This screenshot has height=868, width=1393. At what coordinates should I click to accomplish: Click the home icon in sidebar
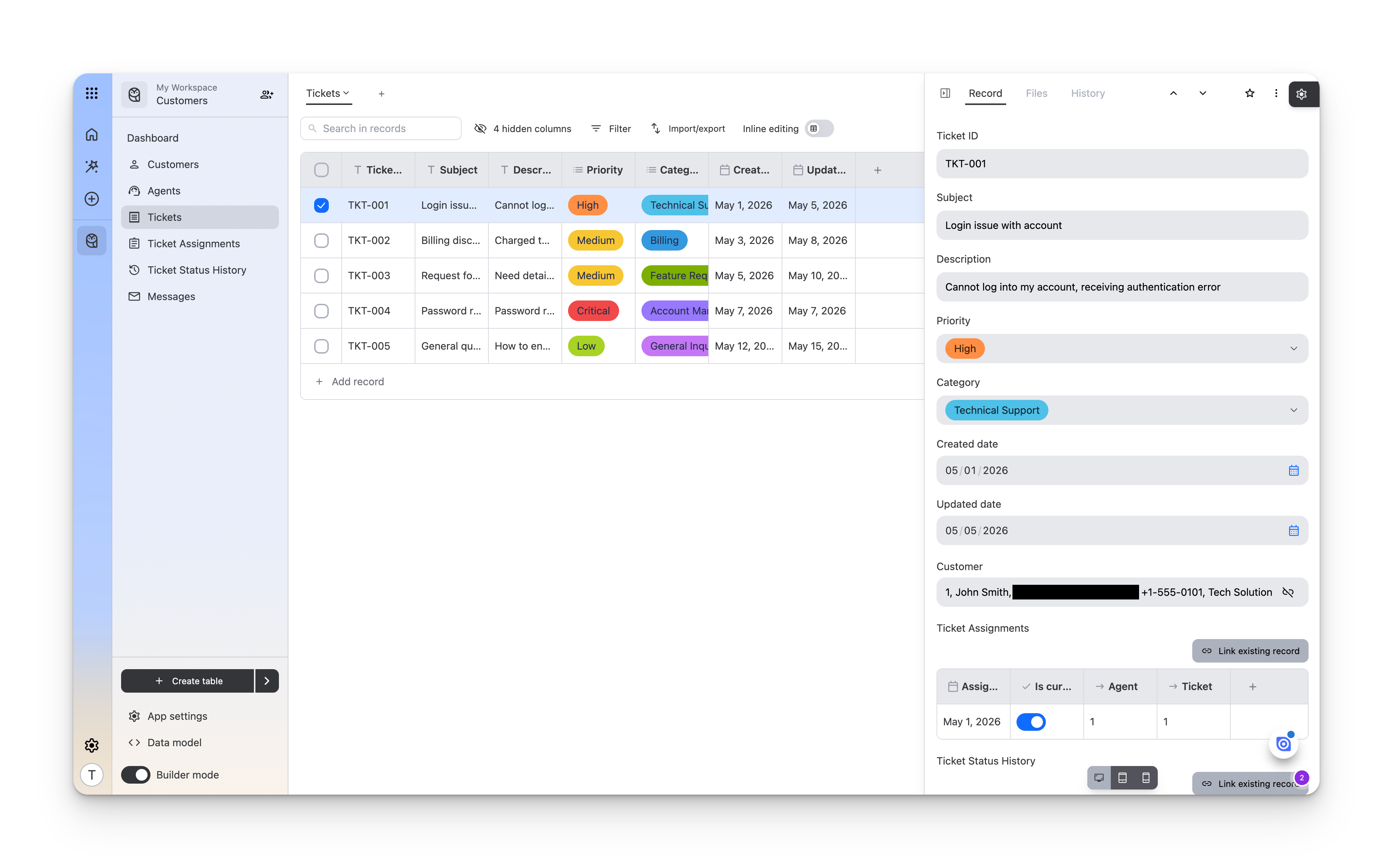click(x=92, y=134)
